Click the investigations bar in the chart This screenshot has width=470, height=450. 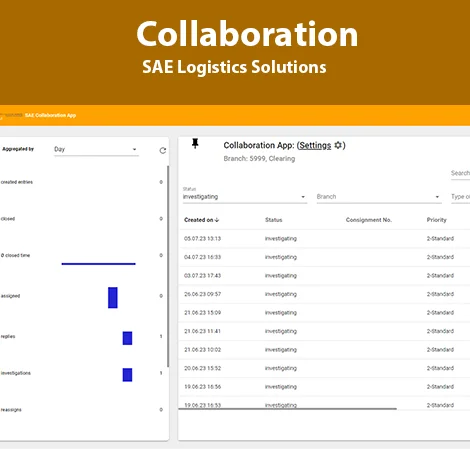[127, 375]
